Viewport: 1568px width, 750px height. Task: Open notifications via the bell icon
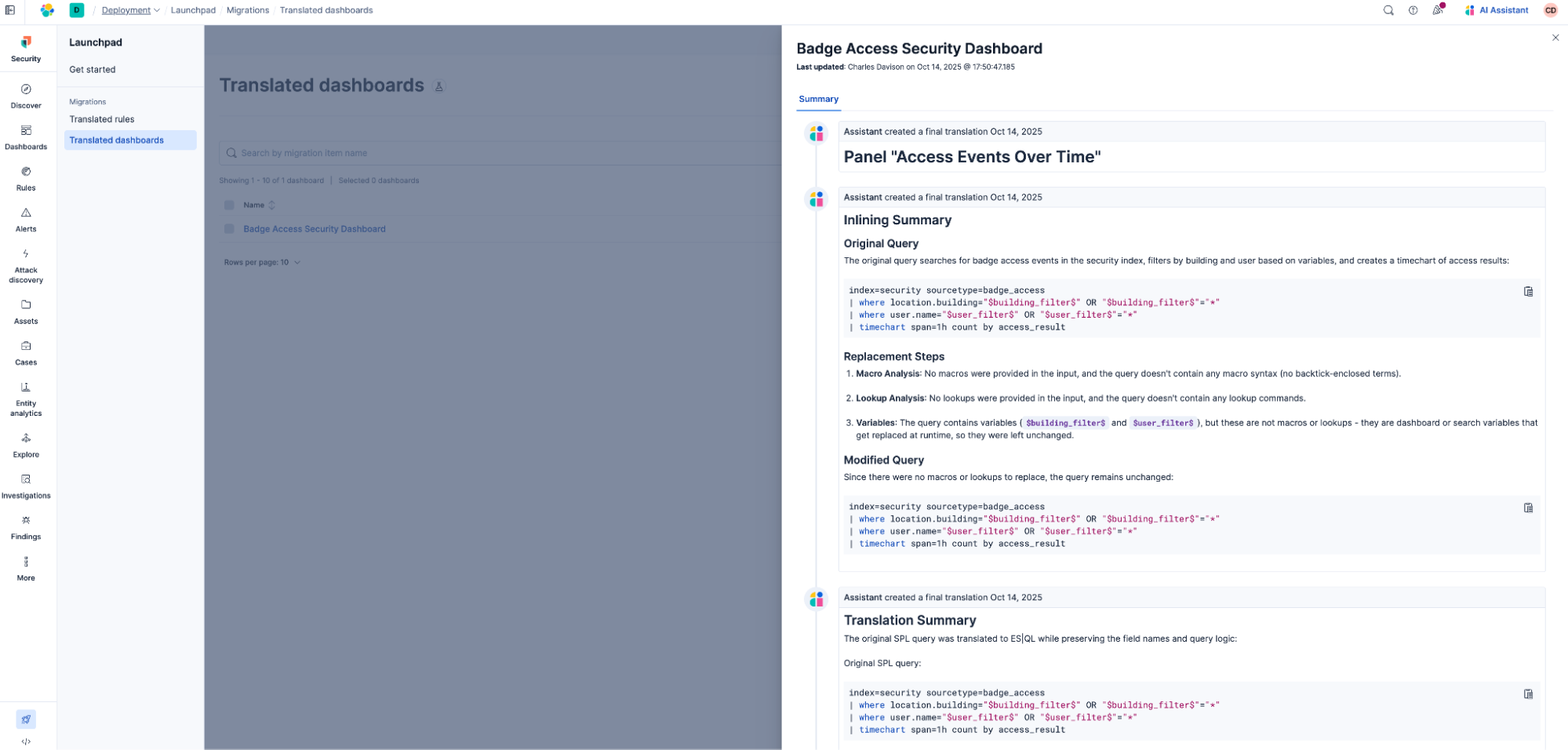[x=1438, y=10]
